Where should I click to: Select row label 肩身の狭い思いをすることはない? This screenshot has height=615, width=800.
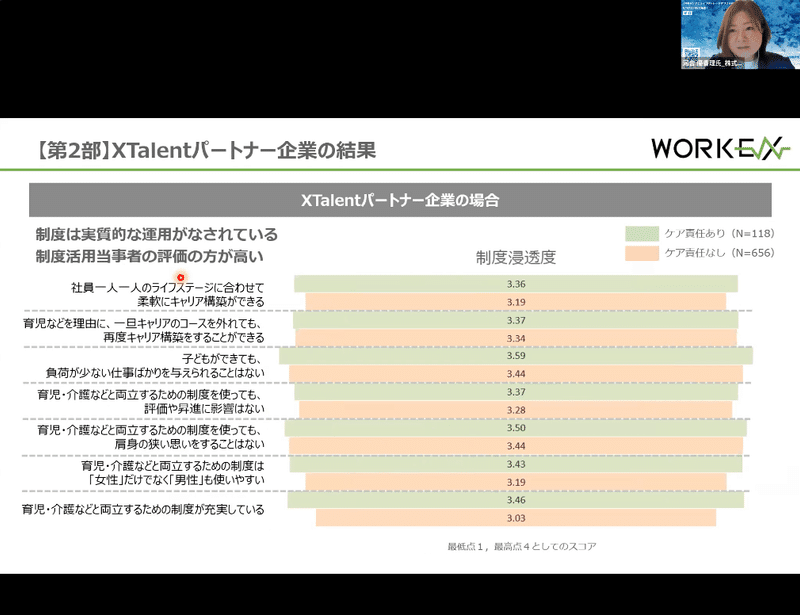coord(189,445)
